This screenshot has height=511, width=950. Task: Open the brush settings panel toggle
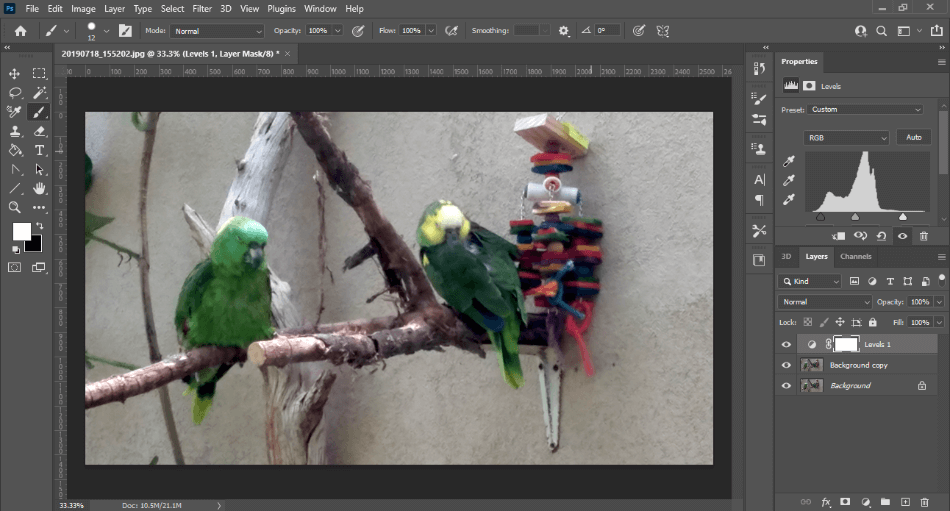(x=125, y=31)
